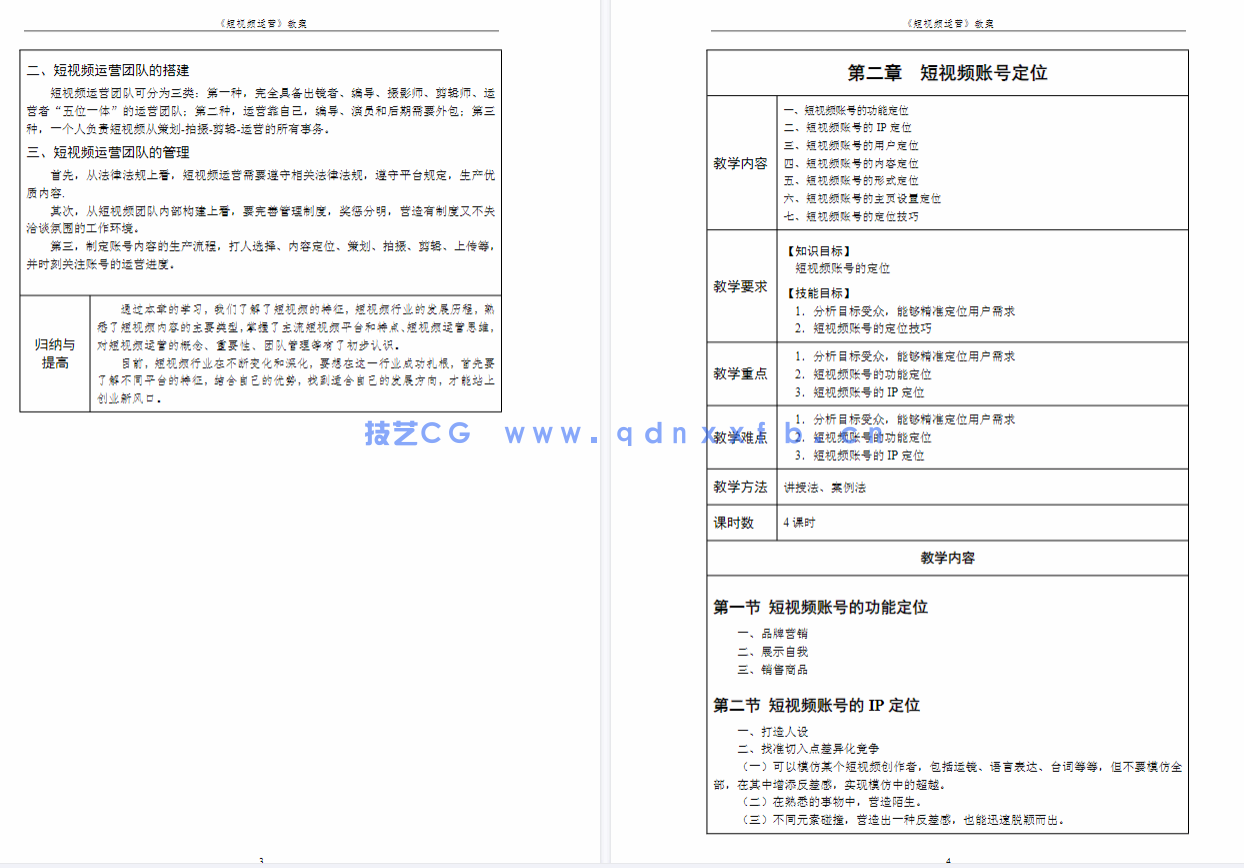The height and width of the screenshot is (868, 1244).
Task: Click the 教学要求 table cell
Action: pyautogui.click(x=742, y=284)
